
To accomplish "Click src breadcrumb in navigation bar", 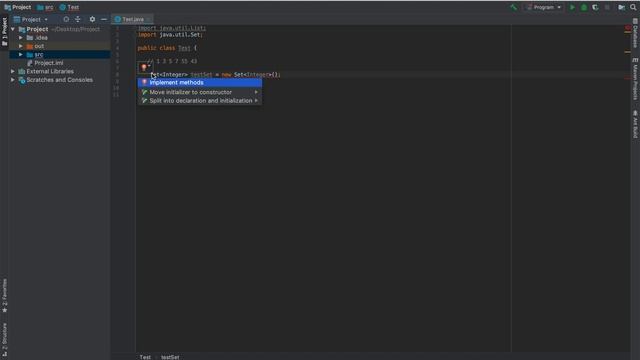I will point(45,7).
